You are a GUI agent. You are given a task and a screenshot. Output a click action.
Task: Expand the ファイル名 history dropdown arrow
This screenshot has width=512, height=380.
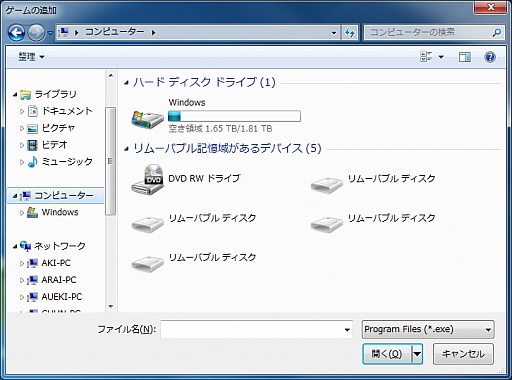pyautogui.click(x=347, y=330)
